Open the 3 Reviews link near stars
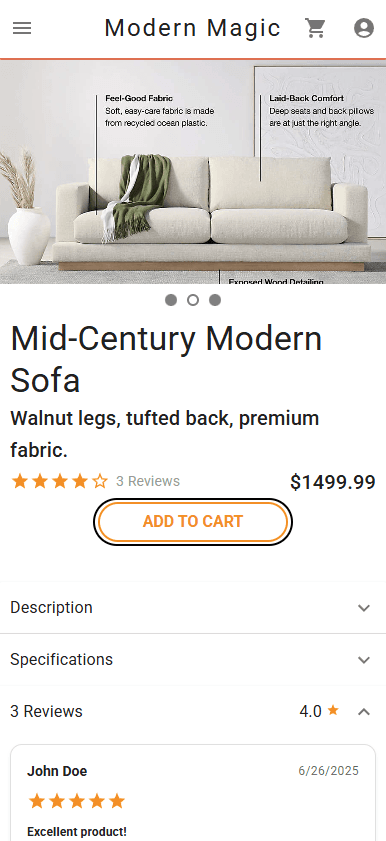Screen dimensions: 386x841 (148, 481)
